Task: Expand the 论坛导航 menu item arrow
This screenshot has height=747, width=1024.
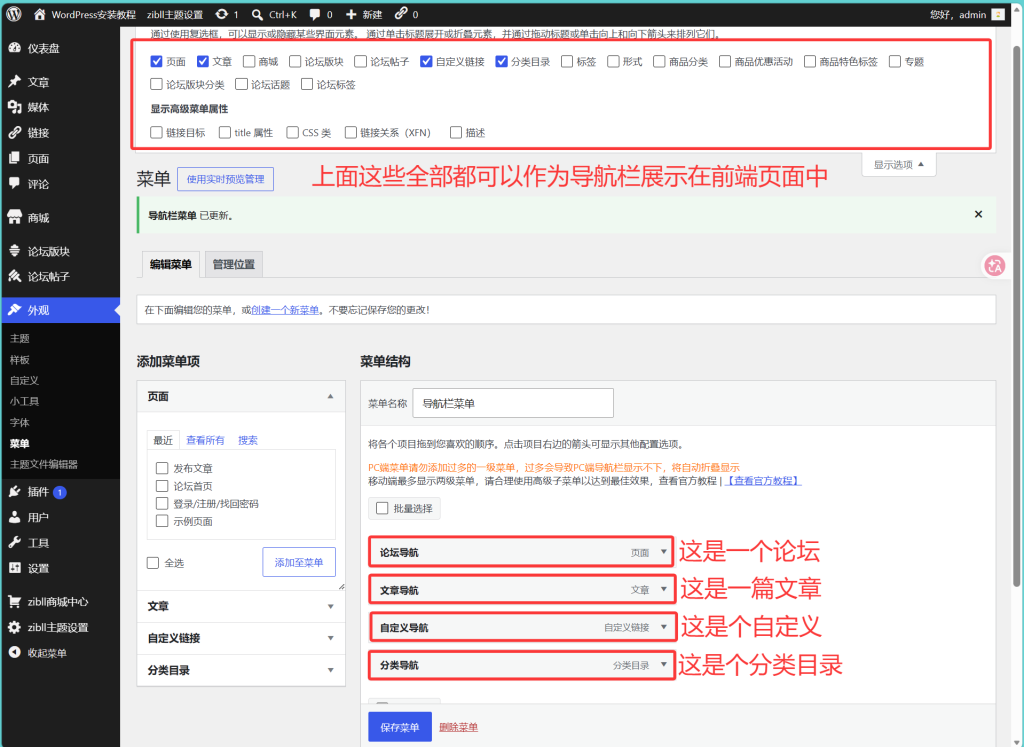Action: 664,552
